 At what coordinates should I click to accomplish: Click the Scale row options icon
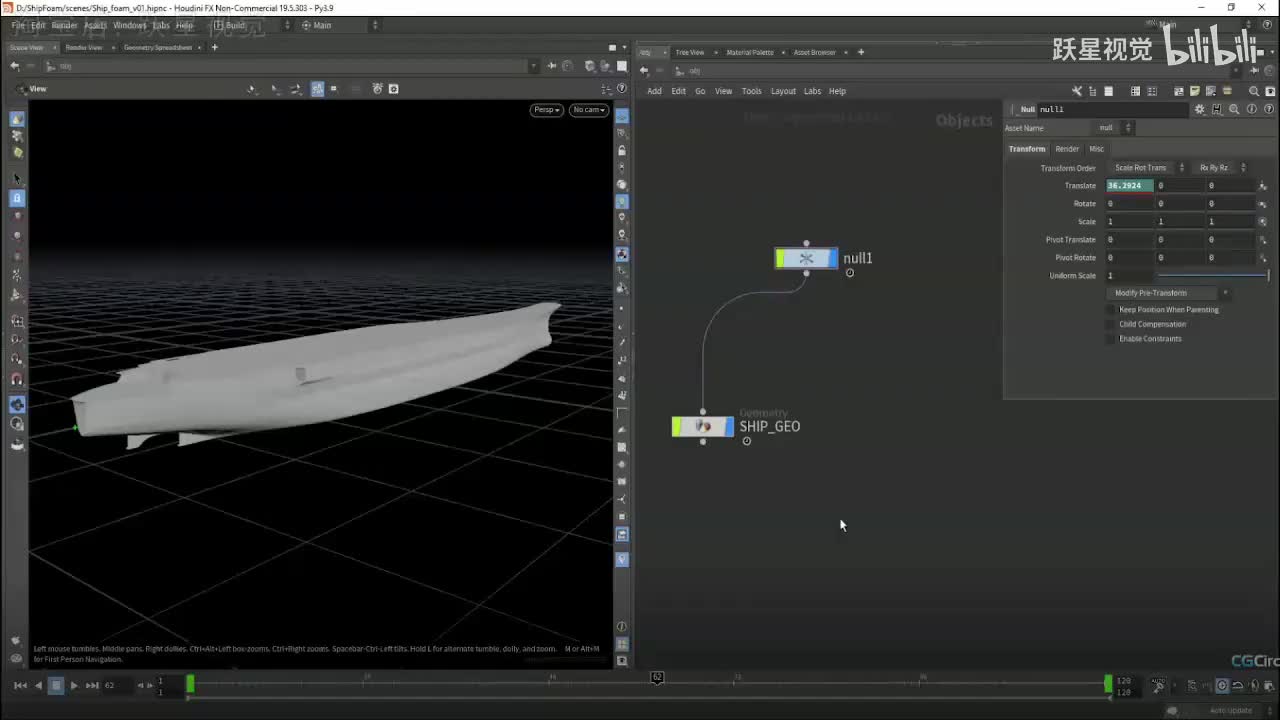[1263, 222]
